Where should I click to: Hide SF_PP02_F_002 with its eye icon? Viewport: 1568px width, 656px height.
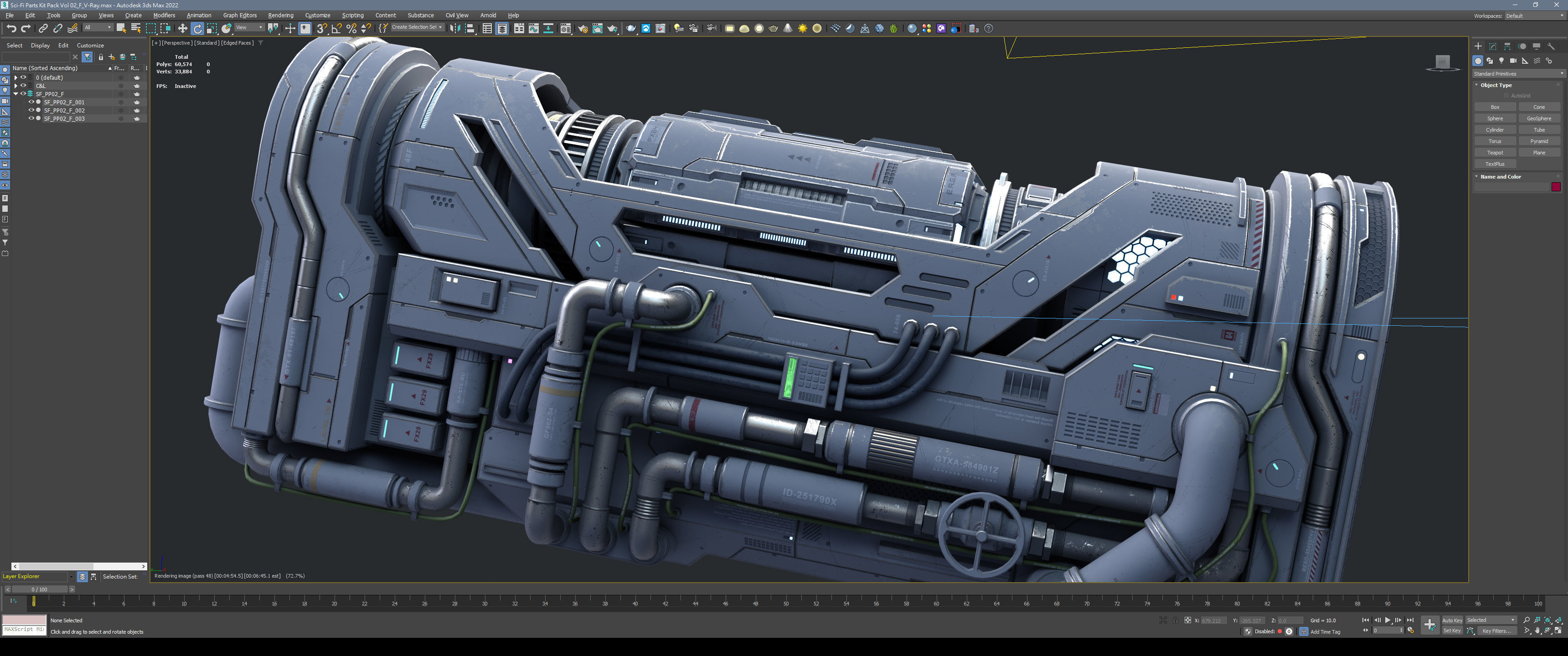[x=31, y=110]
